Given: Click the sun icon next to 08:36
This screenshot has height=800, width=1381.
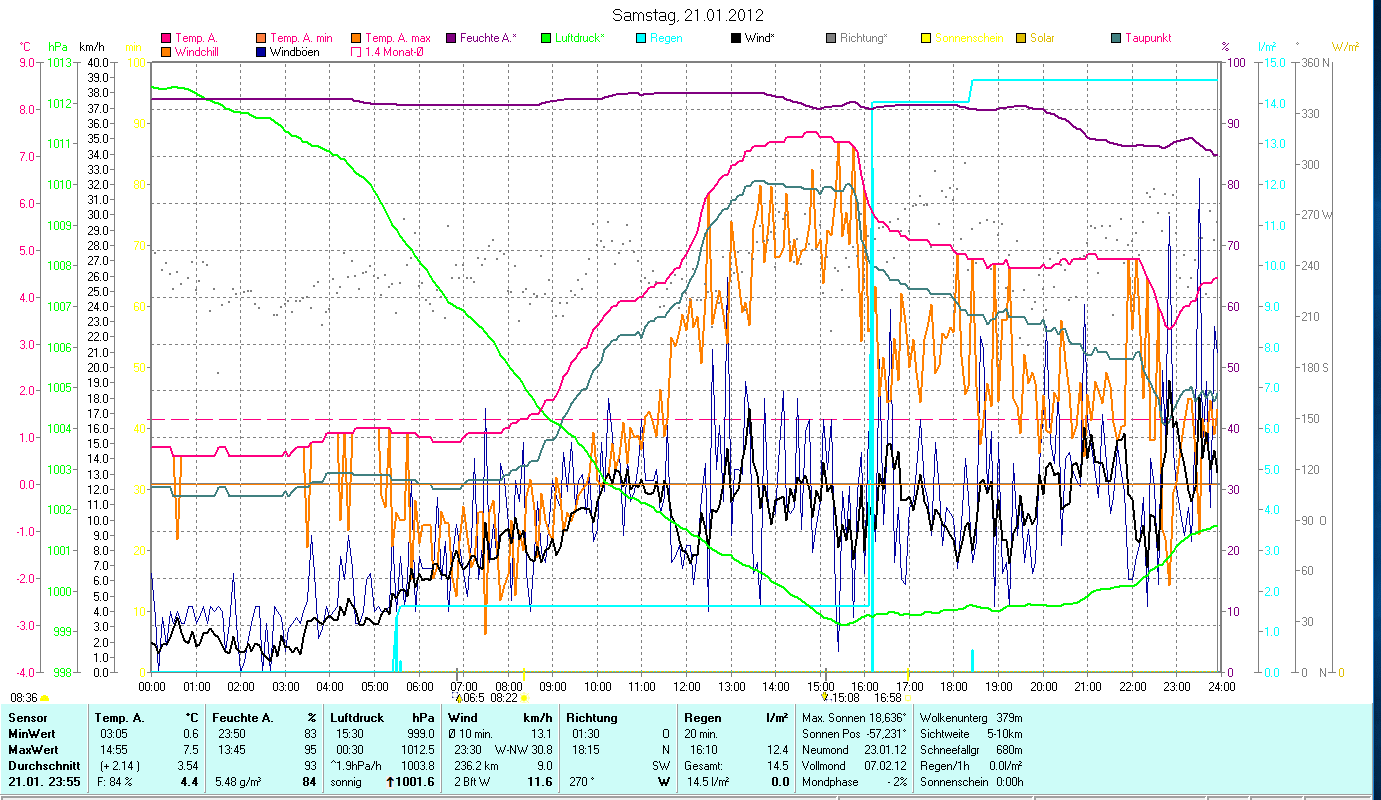Looking at the screenshot, I should [45, 698].
